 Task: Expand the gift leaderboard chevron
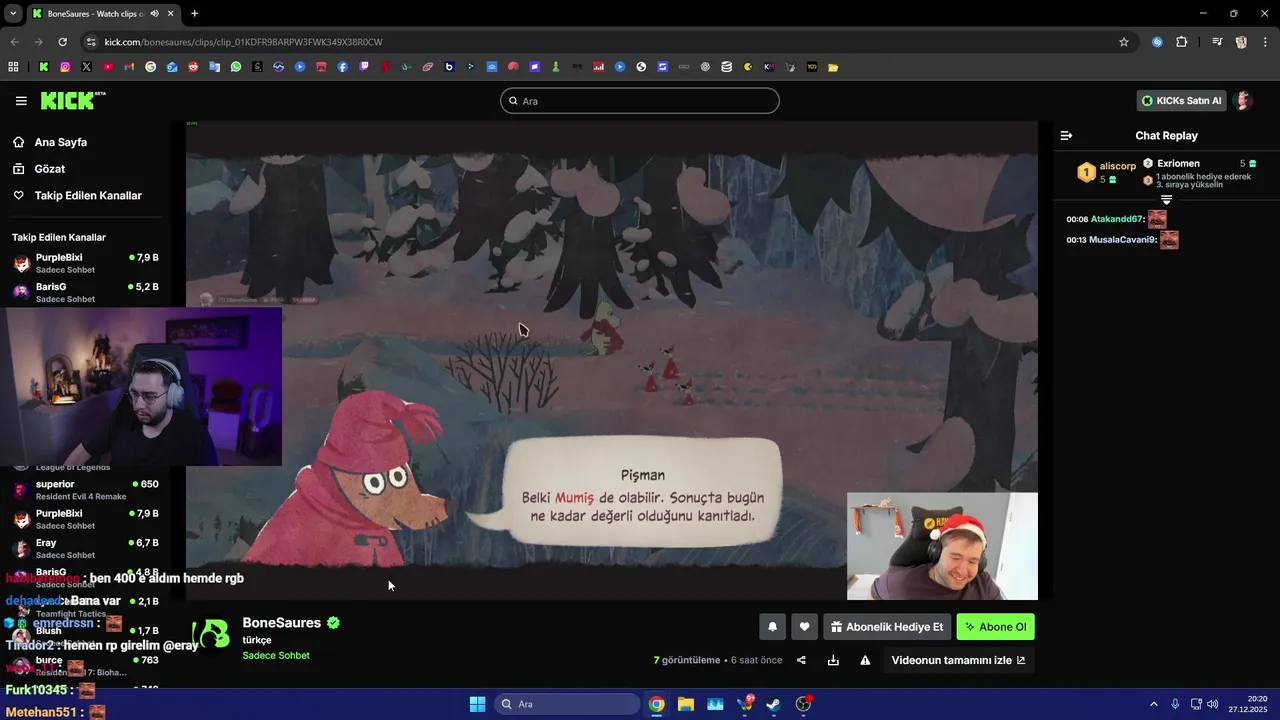[x=1166, y=199]
